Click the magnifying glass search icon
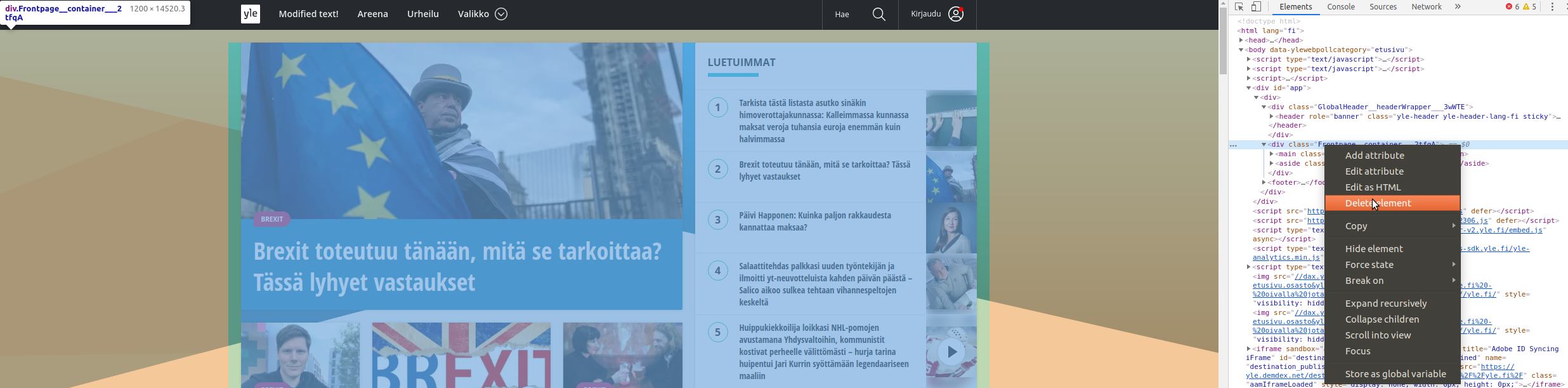1568x388 pixels. [879, 14]
